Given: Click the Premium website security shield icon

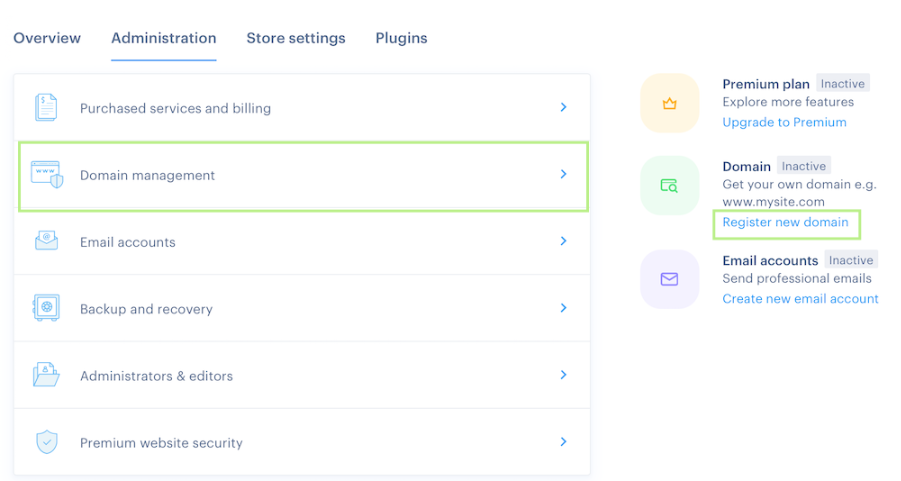Looking at the screenshot, I should (47, 442).
